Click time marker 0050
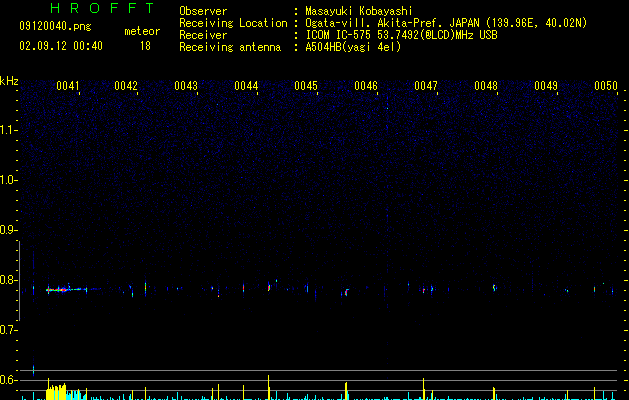The width and height of the screenshot is (629, 400). [x=606, y=86]
